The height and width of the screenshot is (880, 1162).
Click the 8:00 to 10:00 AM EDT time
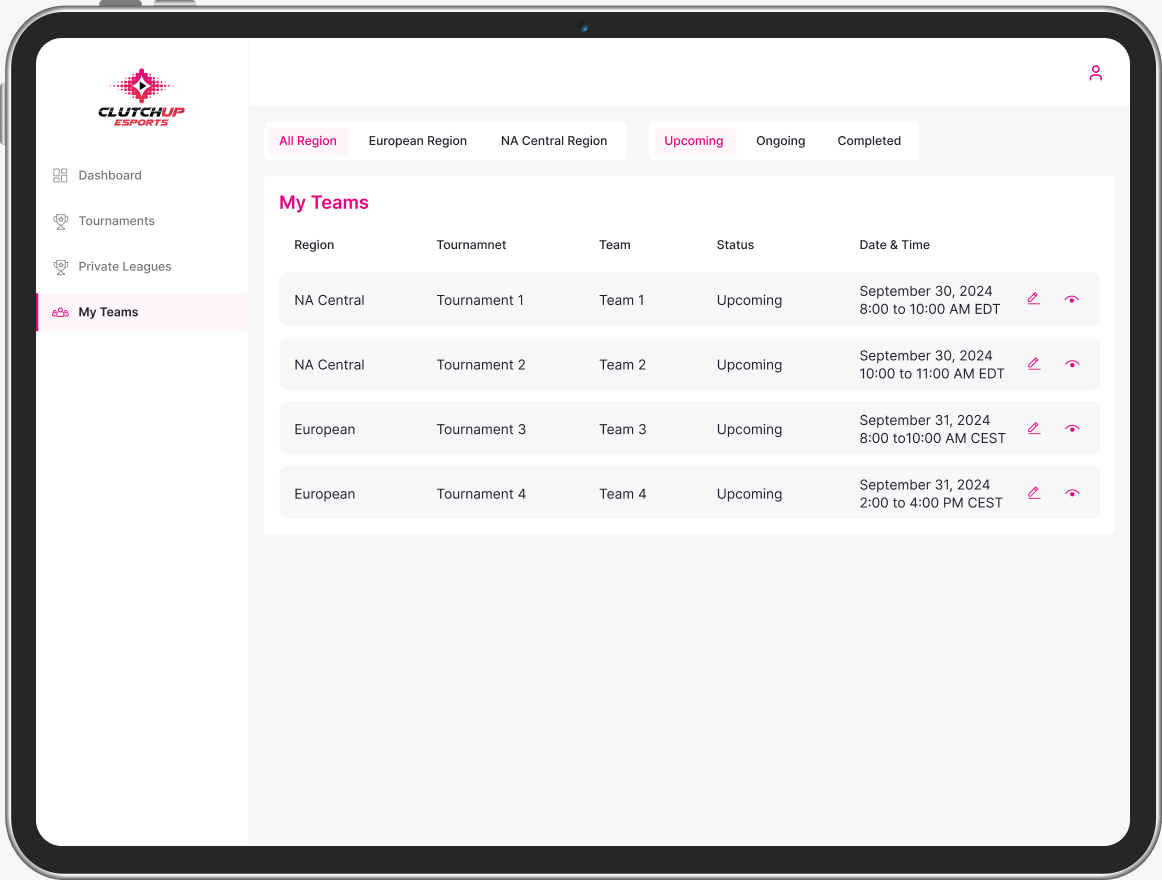point(929,309)
